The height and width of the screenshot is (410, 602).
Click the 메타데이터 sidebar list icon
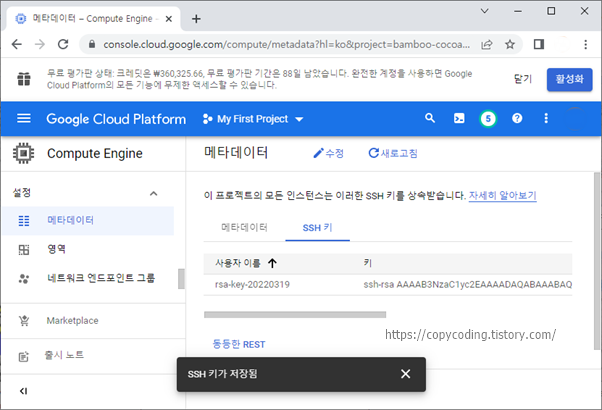(24, 221)
